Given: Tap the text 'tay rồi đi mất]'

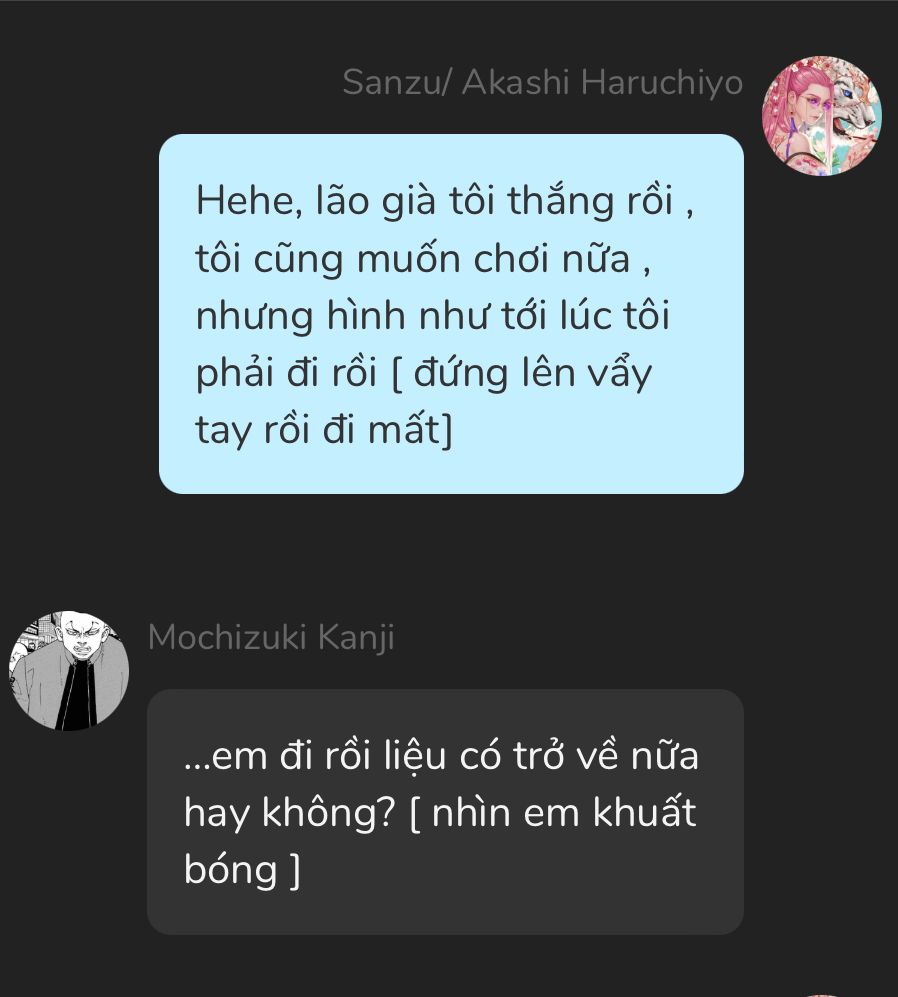Looking at the screenshot, I should (324, 430).
